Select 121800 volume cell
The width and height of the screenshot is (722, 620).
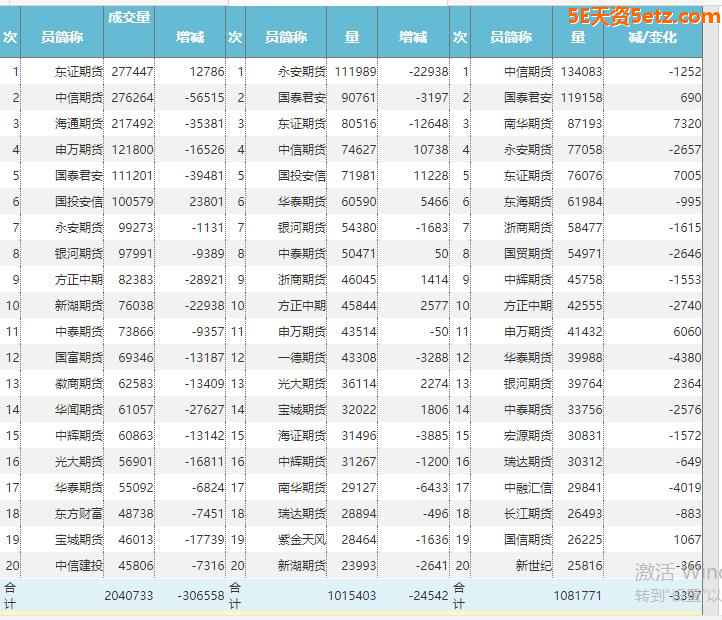pyautogui.click(x=132, y=150)
